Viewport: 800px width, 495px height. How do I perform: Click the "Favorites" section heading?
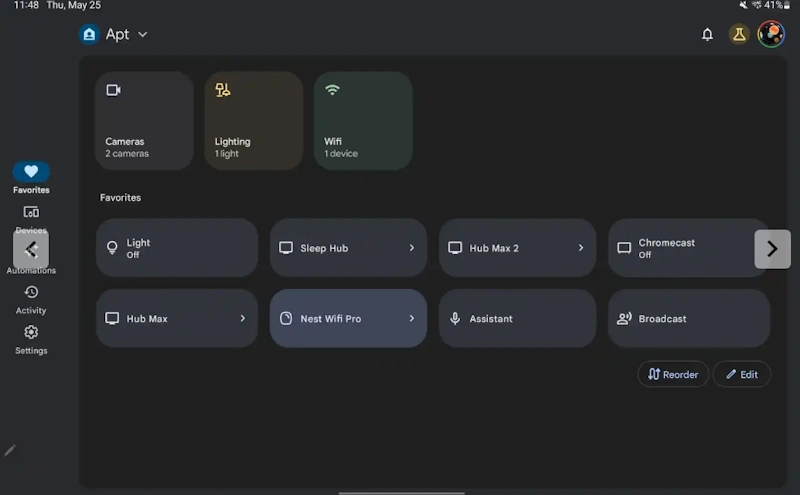(x=120, y=197)
